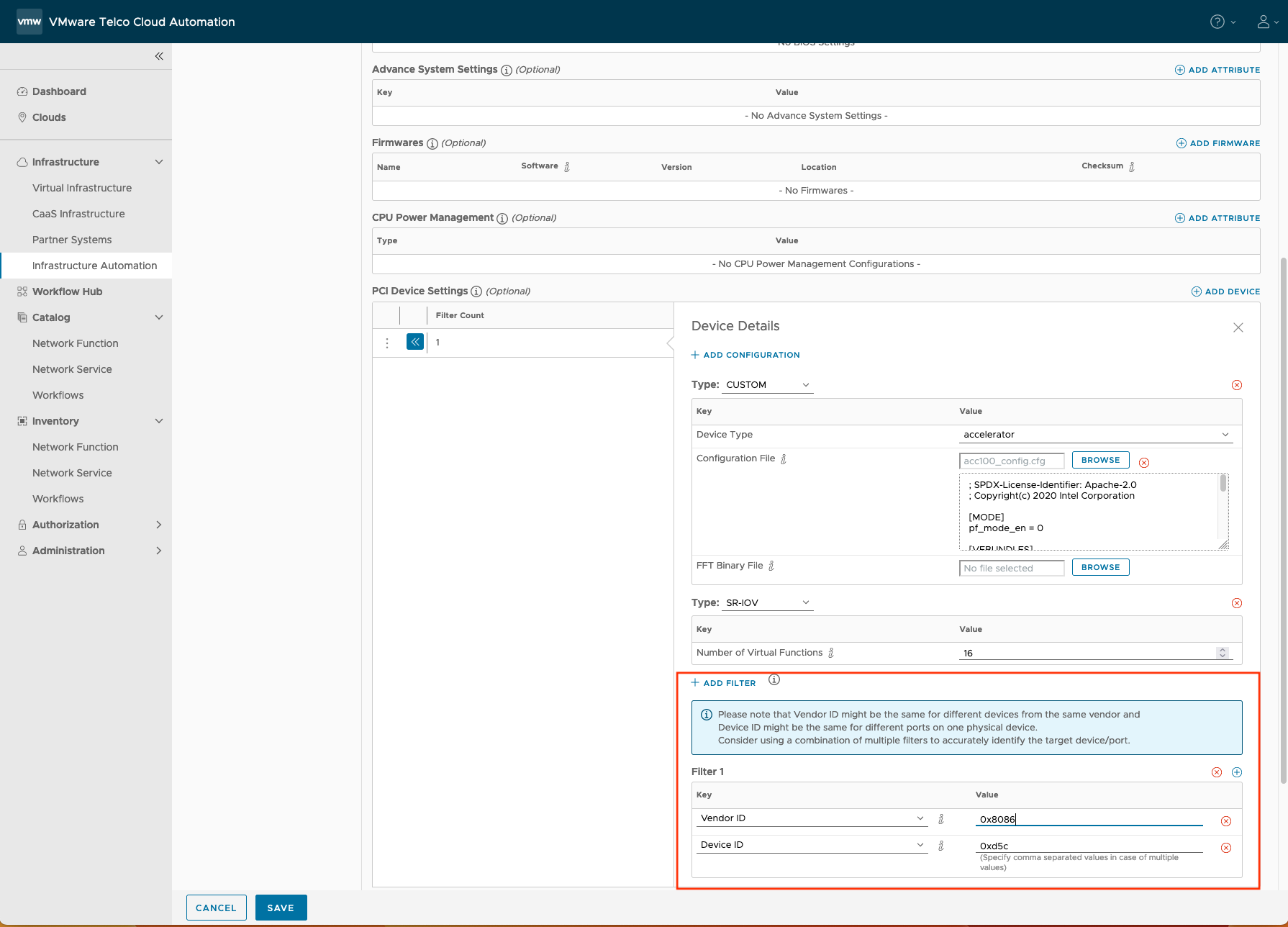Click Add Attribute for Advance System Settings
The height and width of the screenshot is (927, 1288).
click(1217, 70)
